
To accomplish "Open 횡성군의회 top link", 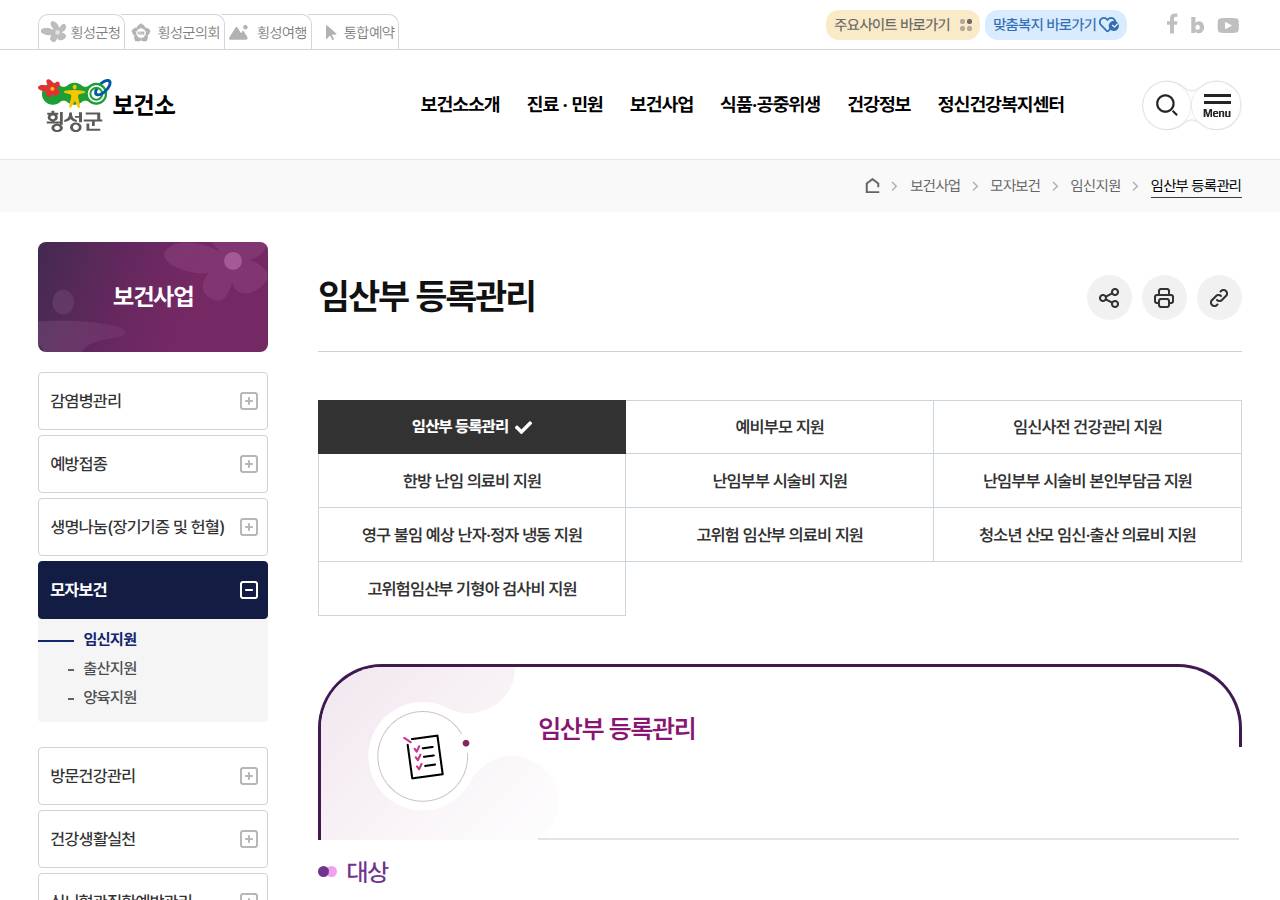I will 176,32.
